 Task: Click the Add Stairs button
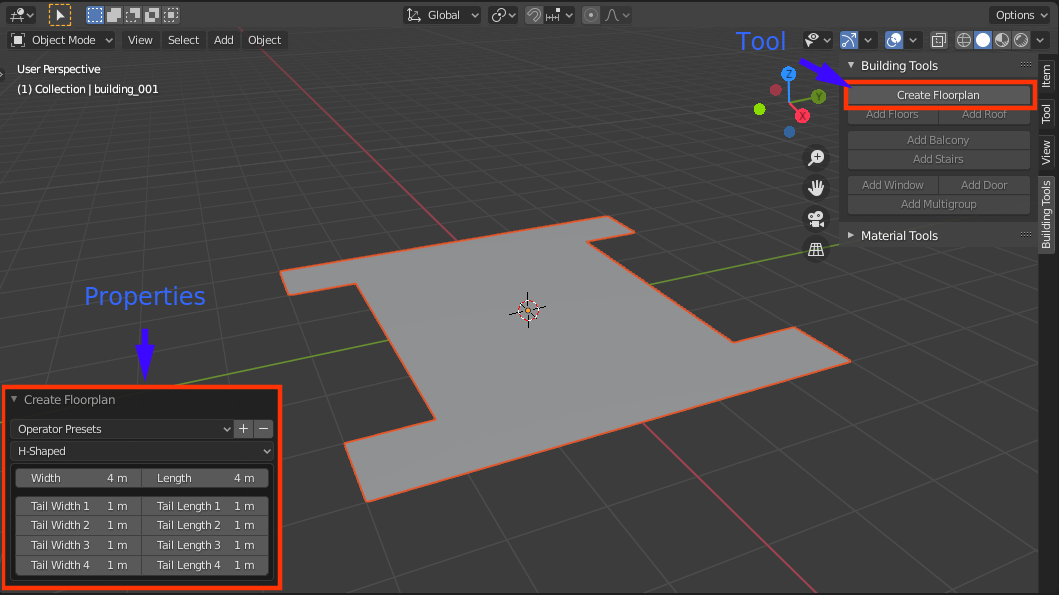[938, 159]
